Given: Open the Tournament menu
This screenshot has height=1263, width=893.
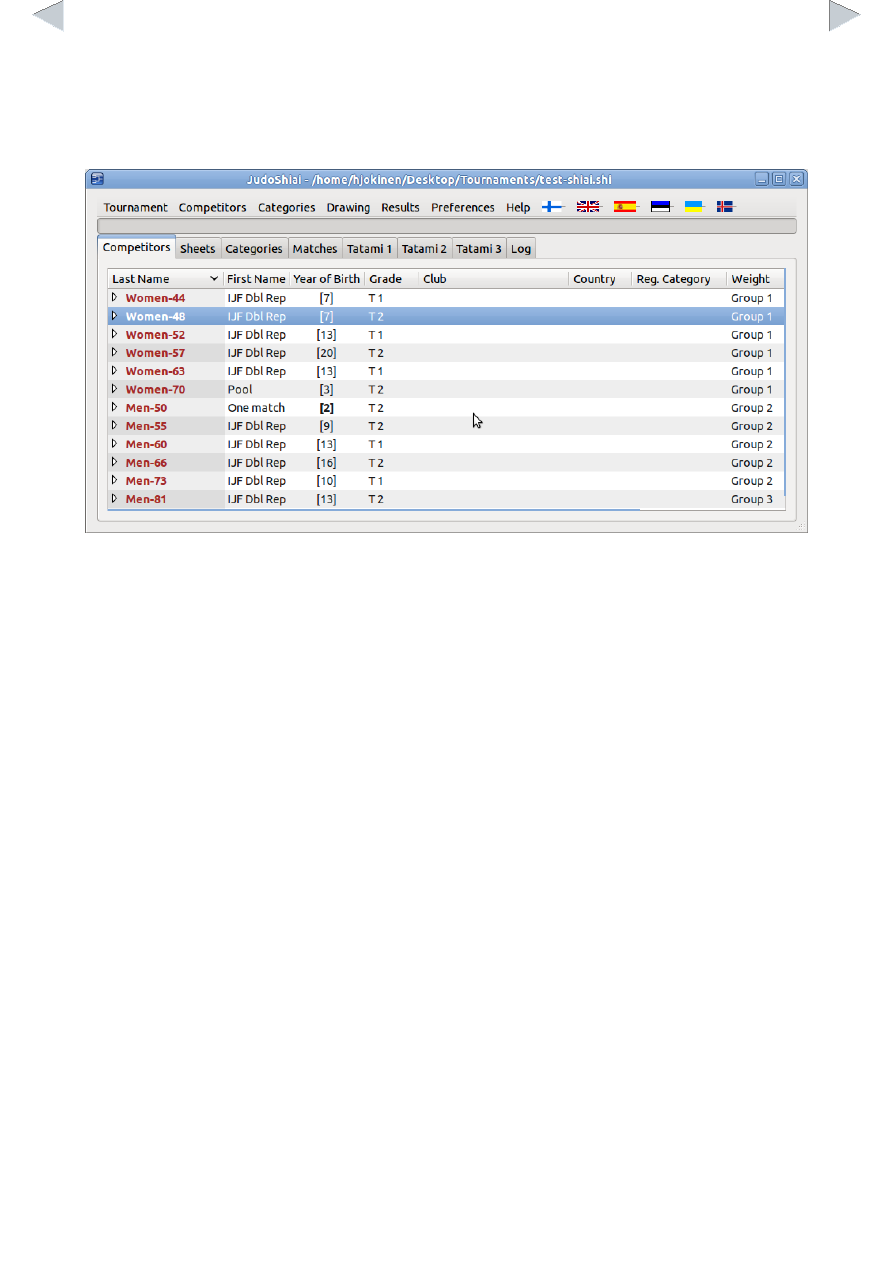Looking at the screenshot, I should [x=136, y=208].
